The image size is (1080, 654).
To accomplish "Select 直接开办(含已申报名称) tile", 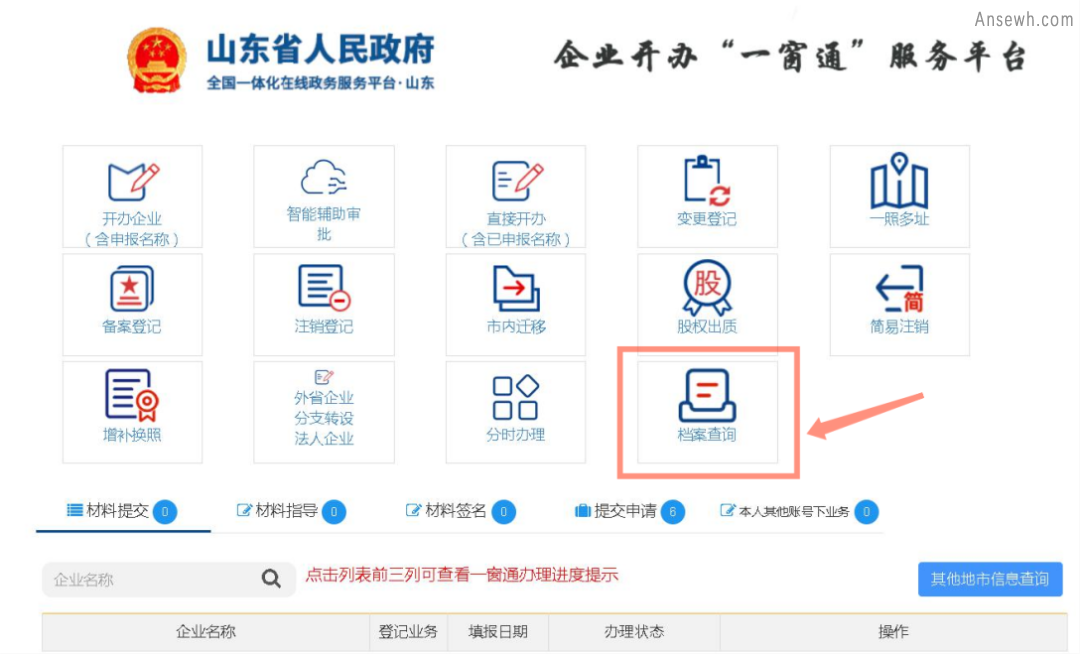I will click(516, 197).
